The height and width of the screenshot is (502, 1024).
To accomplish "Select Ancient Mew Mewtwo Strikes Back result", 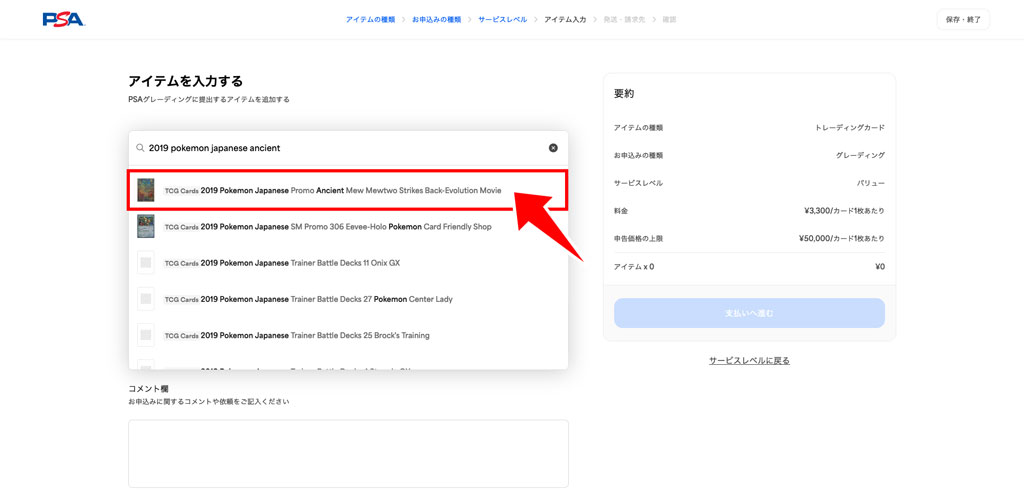I will 348,190.
